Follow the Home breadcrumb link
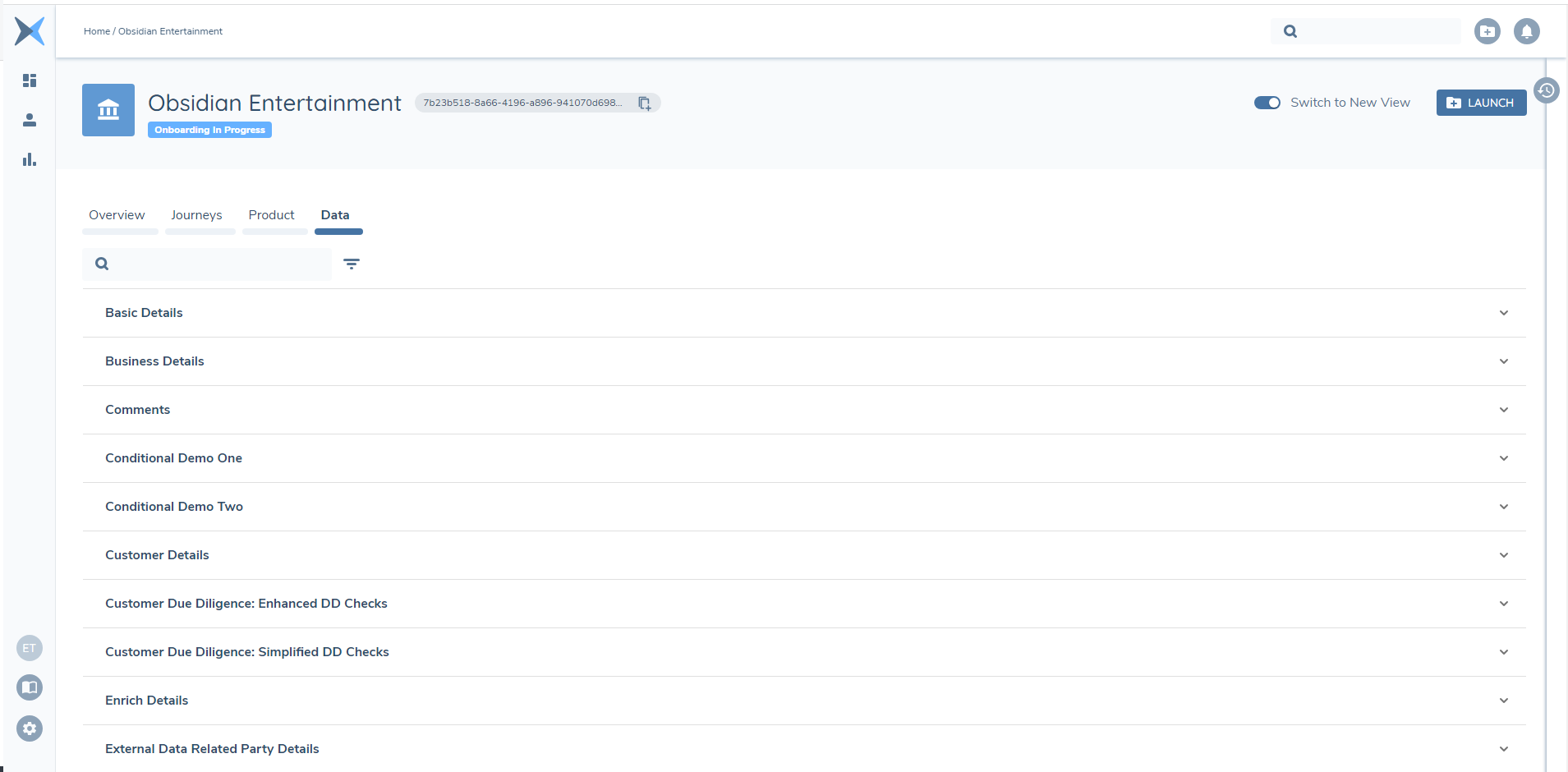Screen dimensions: 1568x772 [96, 31]
